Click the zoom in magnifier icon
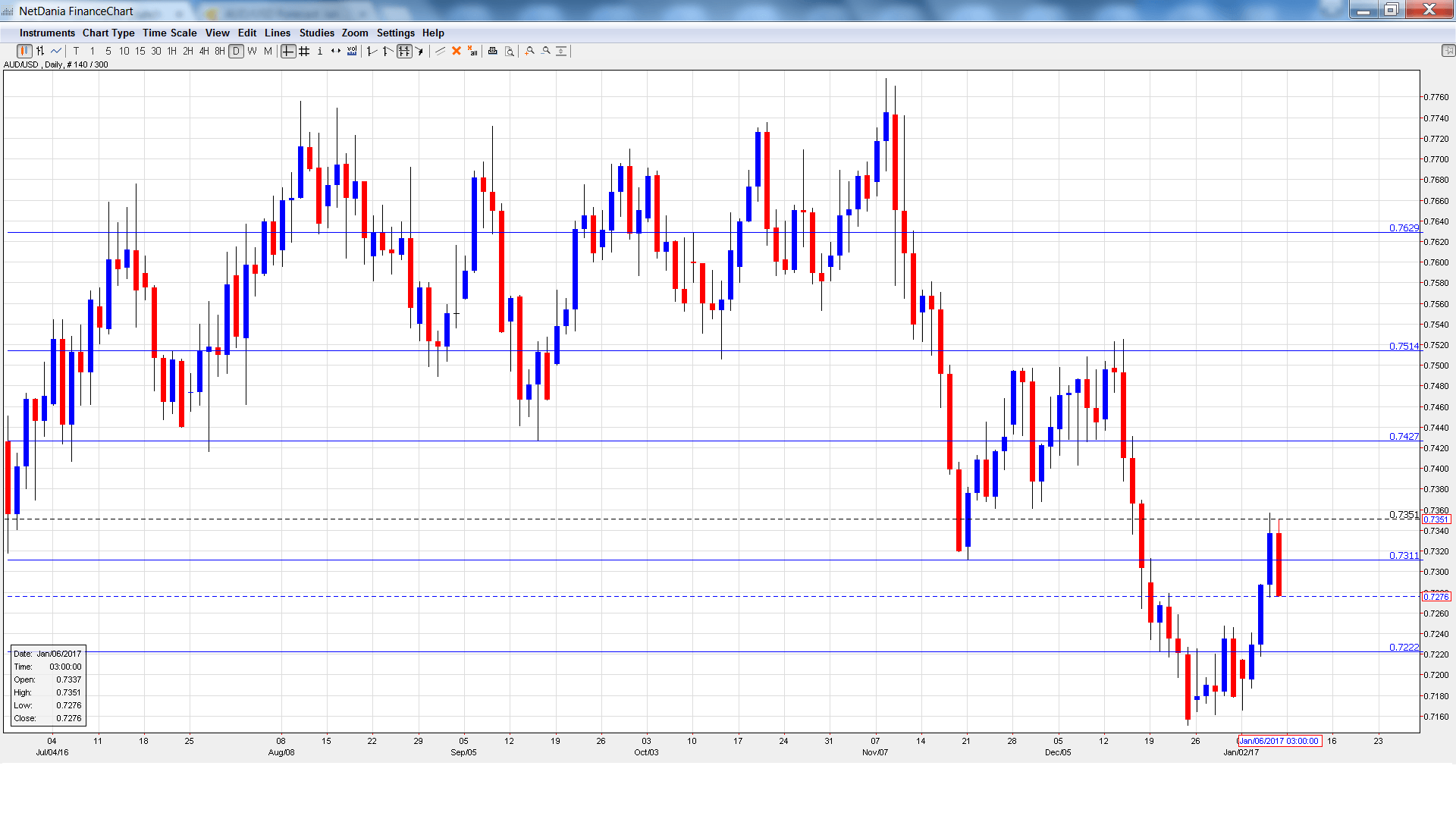Screen dimensions: 1456x819 click(530, 51)
